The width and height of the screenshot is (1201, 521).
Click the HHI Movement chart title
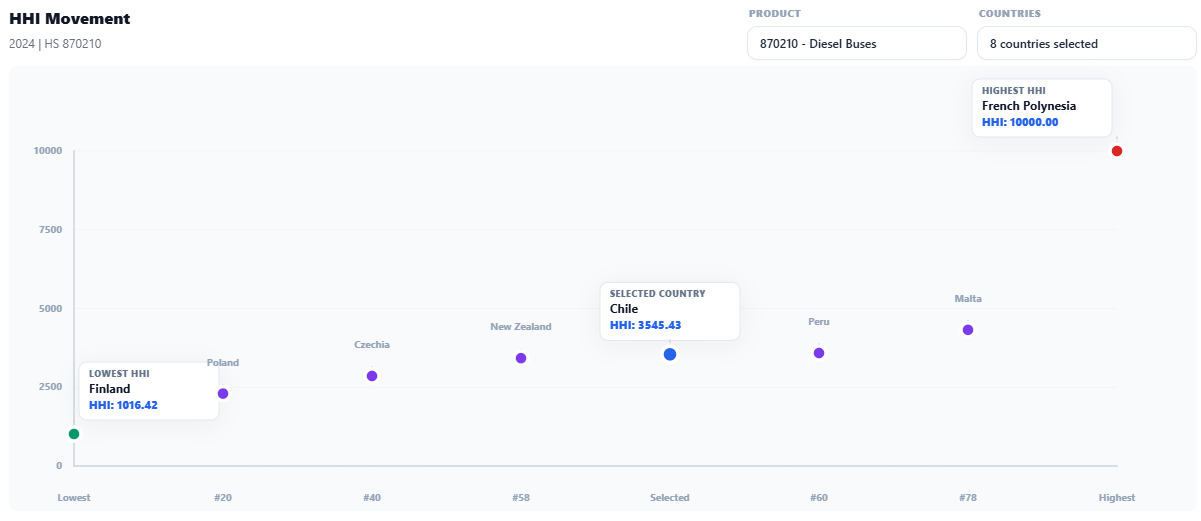pos(70,19)
